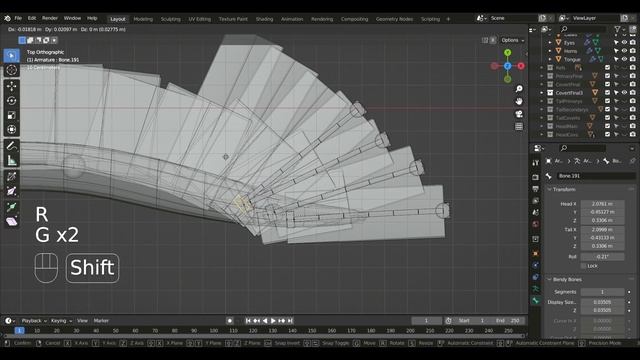Screen dimensions: 640x360
Task: Expand the CovertFinal3 collection
Action: coord(542,93)
